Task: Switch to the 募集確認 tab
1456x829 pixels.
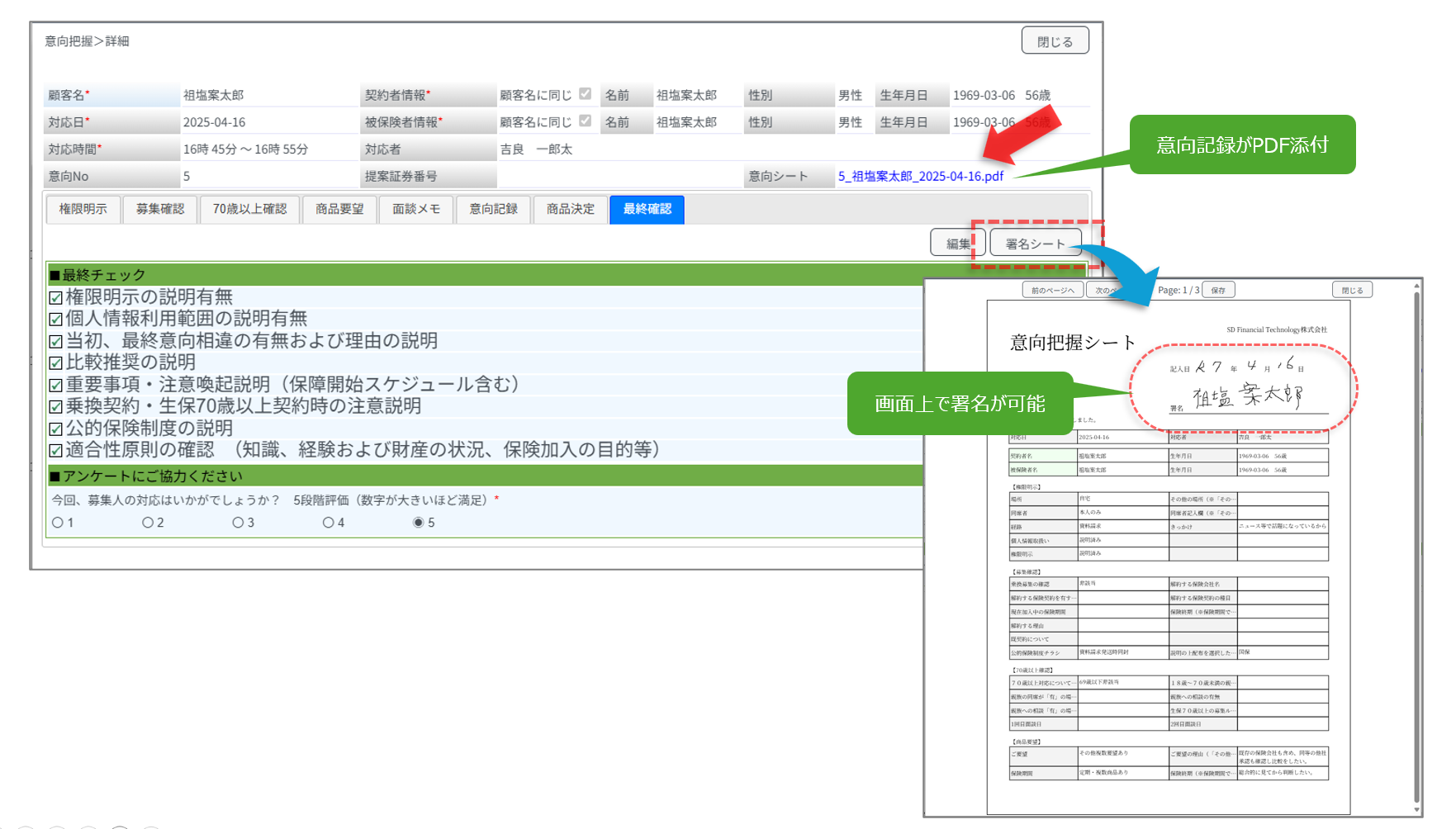Action: click(160, 209)
